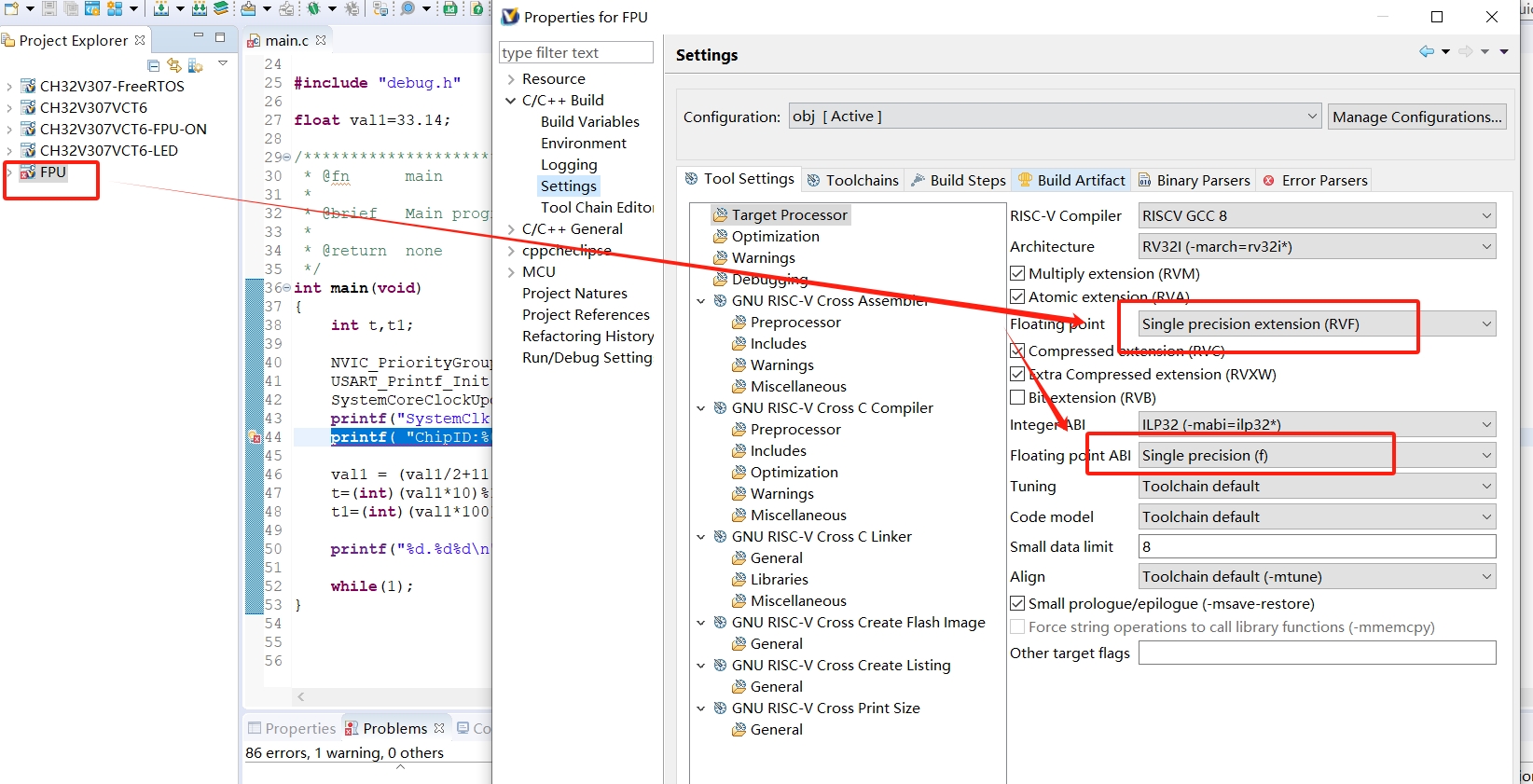Expand the C/C++ General tree node
Viewport: 1533px width, 784px height.
(511, 229)
